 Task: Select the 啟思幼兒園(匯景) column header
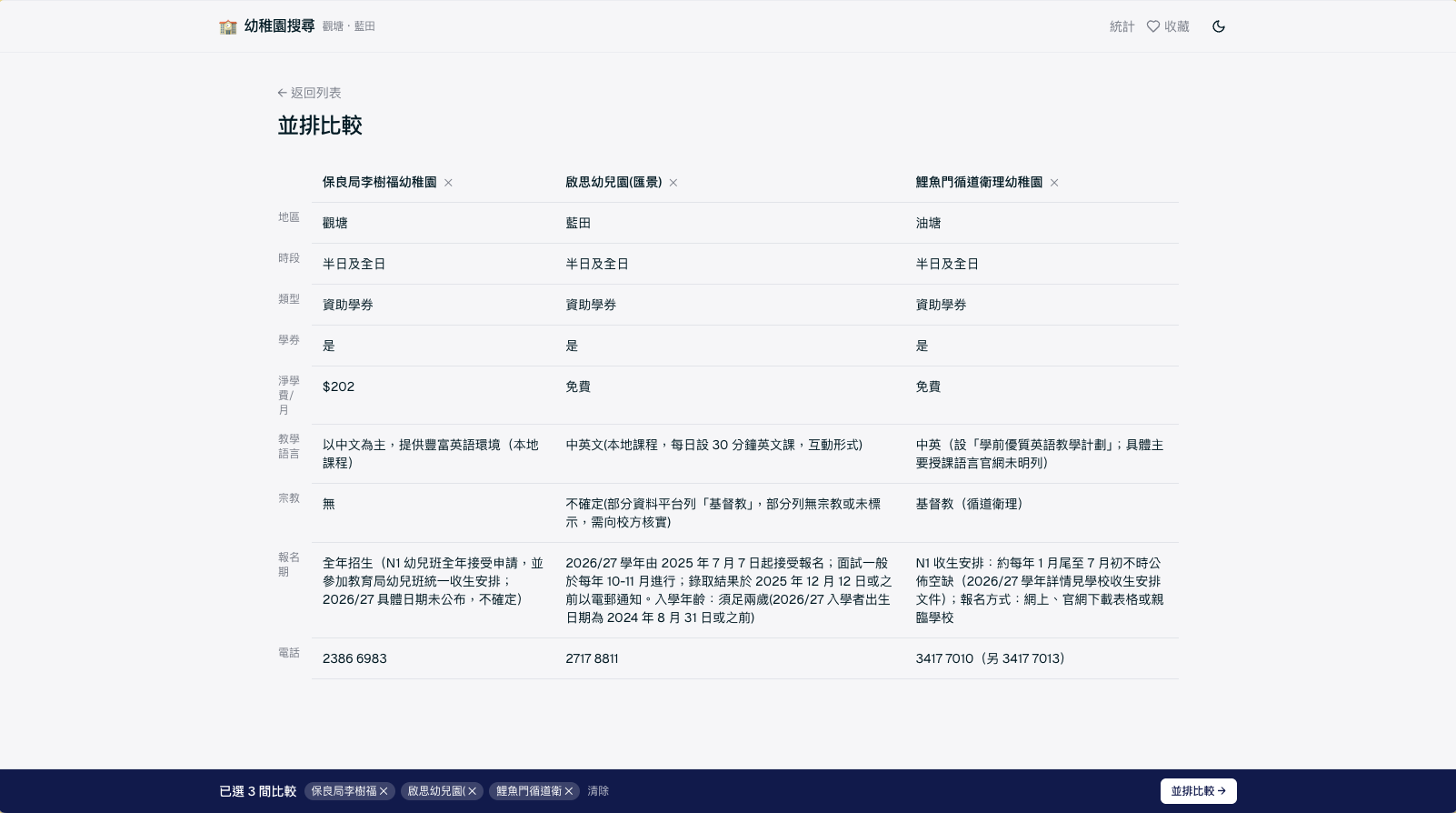click(x=613, y=182)
